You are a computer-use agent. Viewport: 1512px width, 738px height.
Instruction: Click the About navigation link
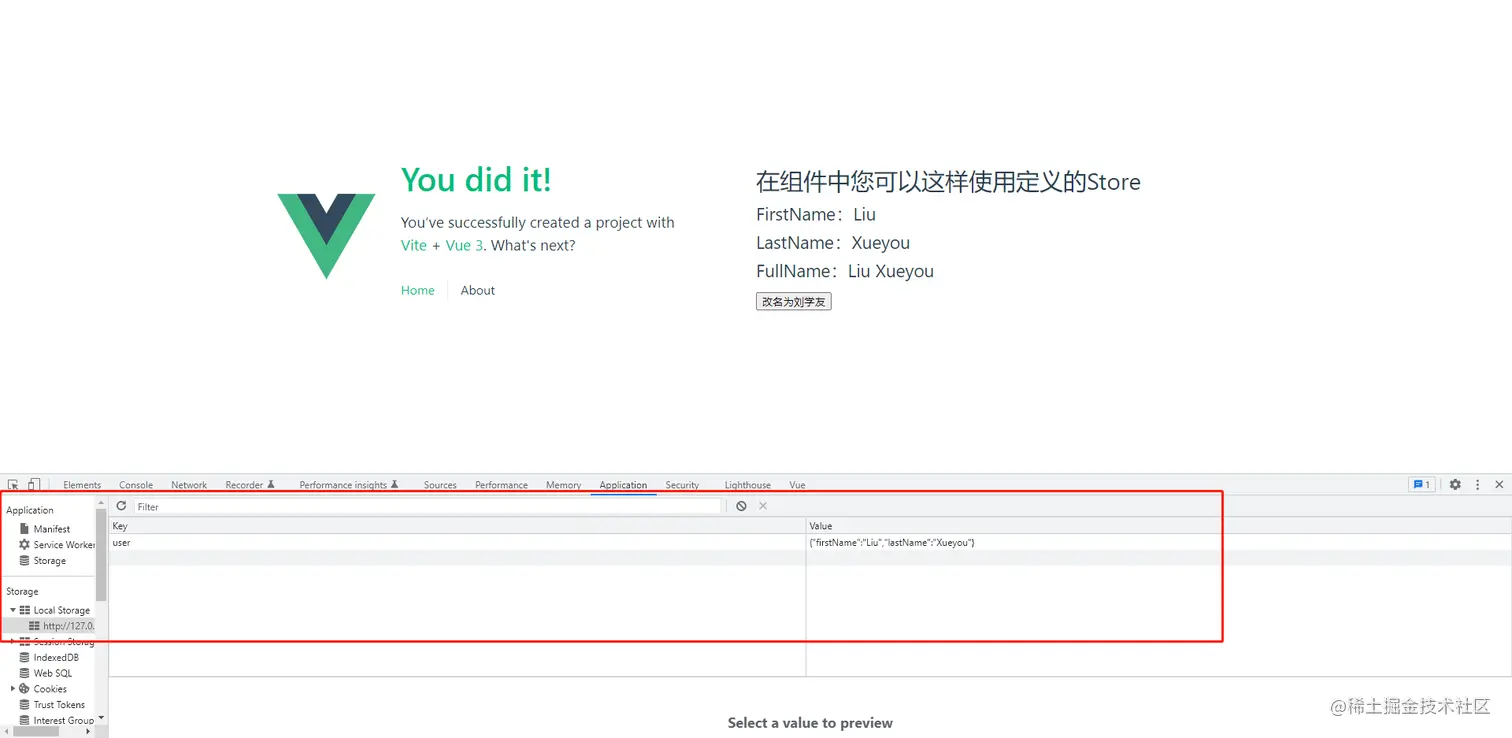click(x=478, y=290)
